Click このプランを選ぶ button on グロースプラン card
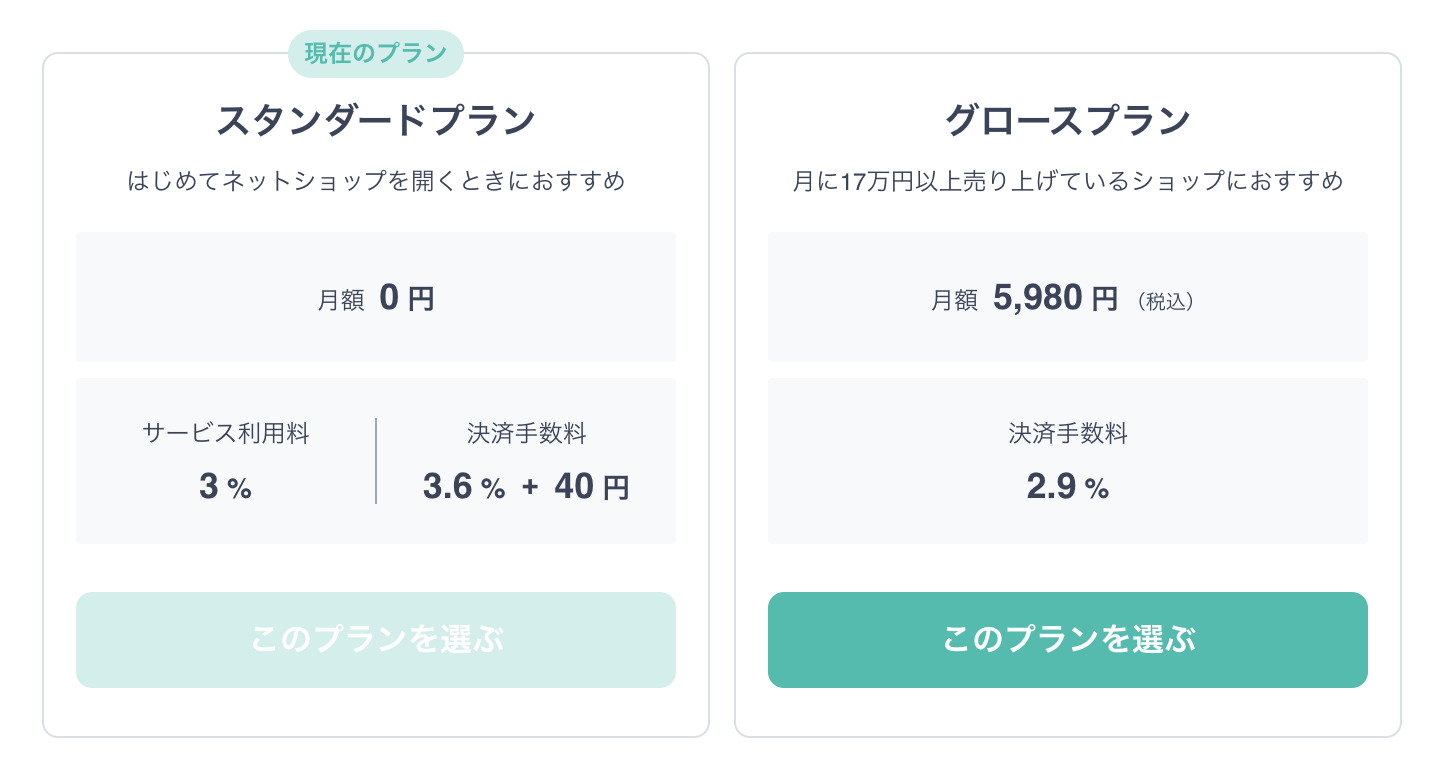 click(1067, 640)
